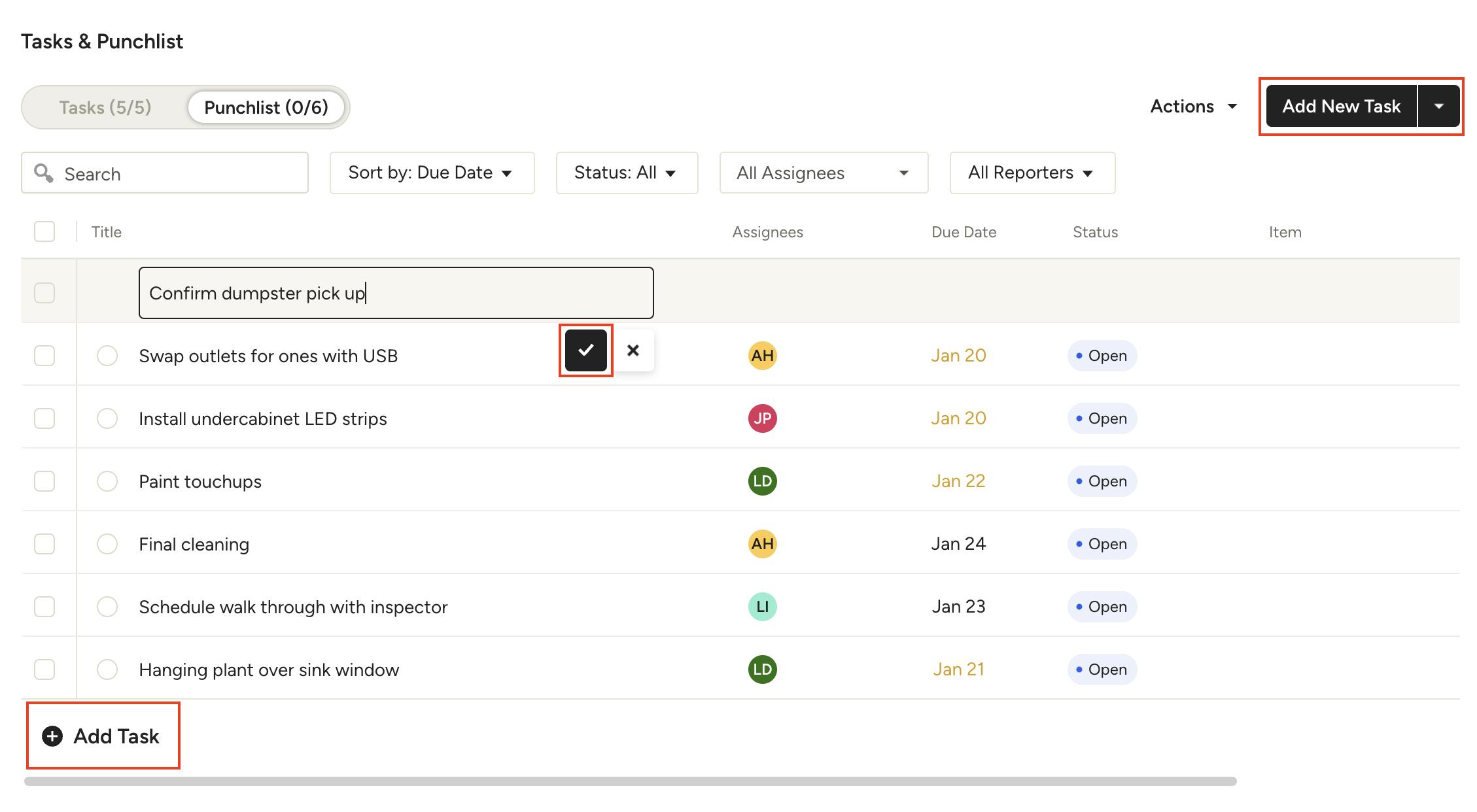
Task: Open LI avatar on inspector walk through row
Action: tap(762, 607)
